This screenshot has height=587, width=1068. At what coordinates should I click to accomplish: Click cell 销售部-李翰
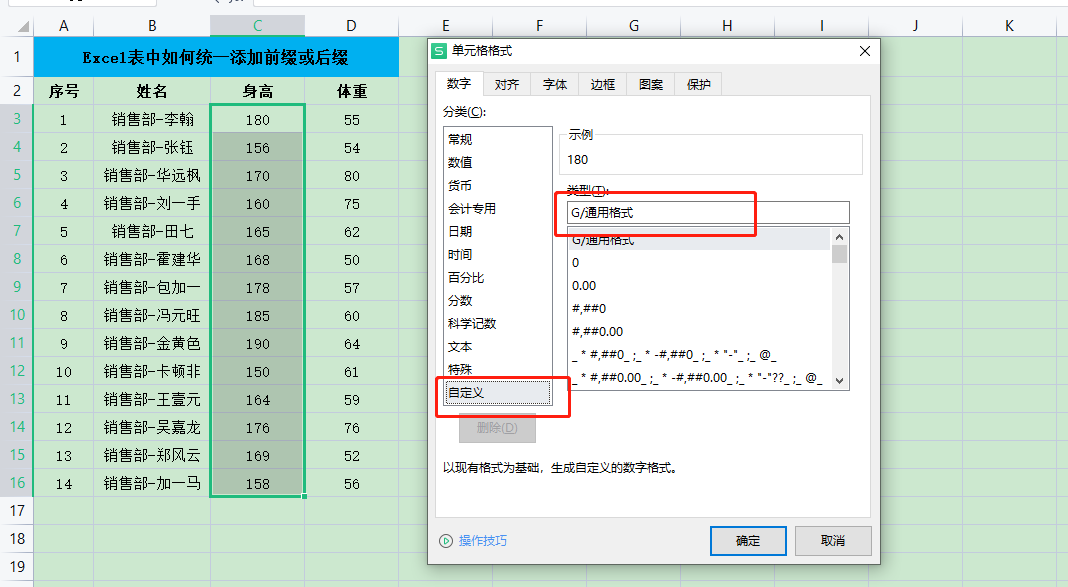[152, 120]
